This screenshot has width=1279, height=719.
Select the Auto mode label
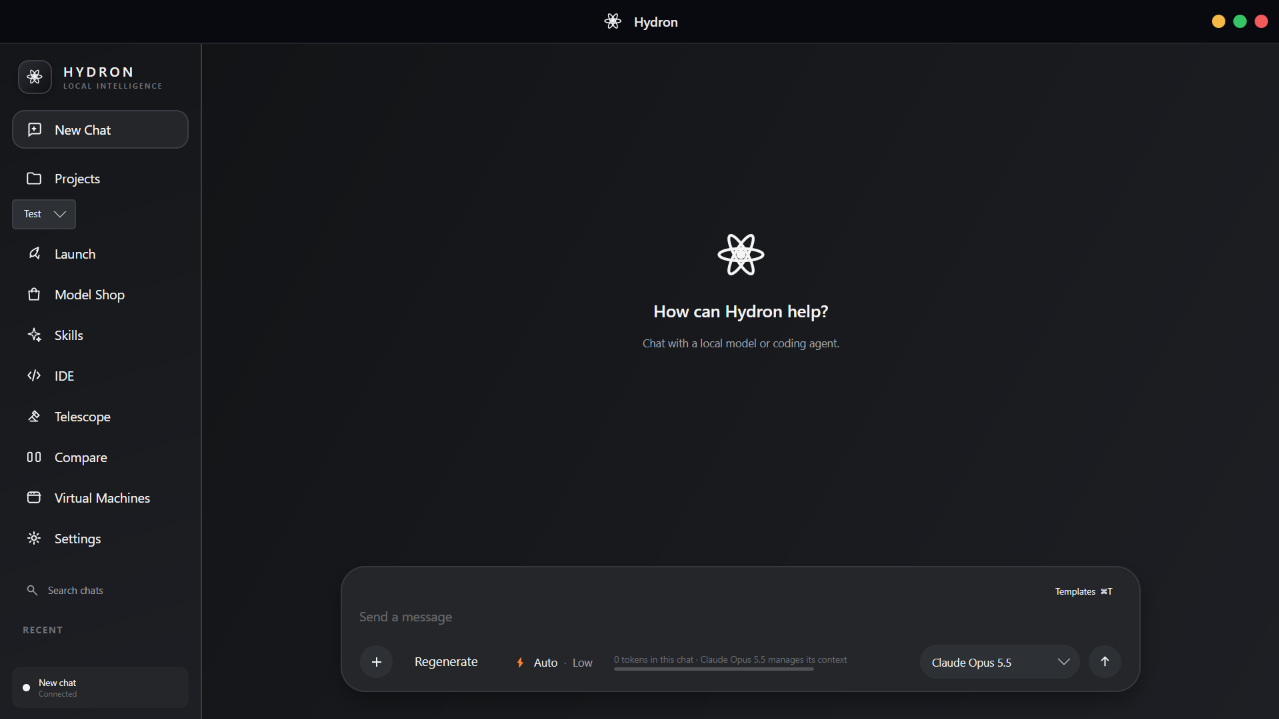pos(546,663)
